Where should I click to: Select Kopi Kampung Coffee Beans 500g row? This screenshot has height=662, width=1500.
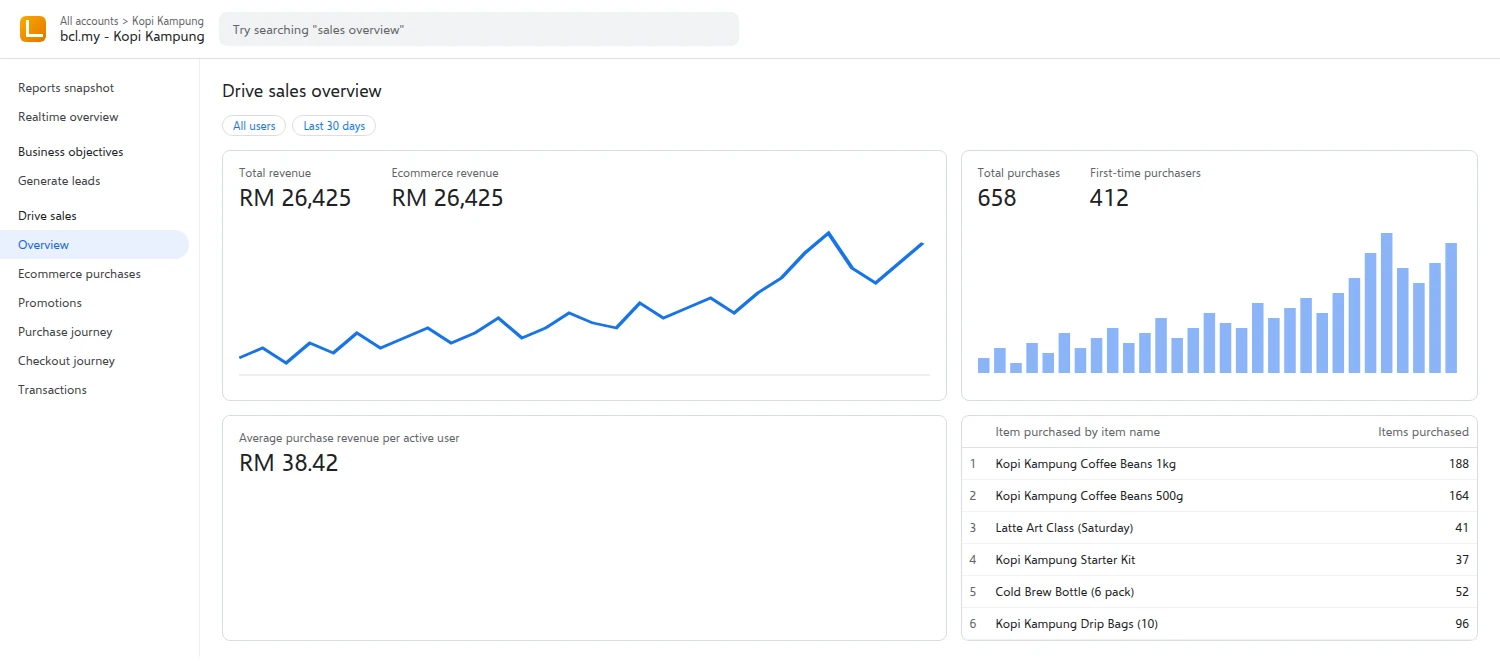tap(1219, 496)
